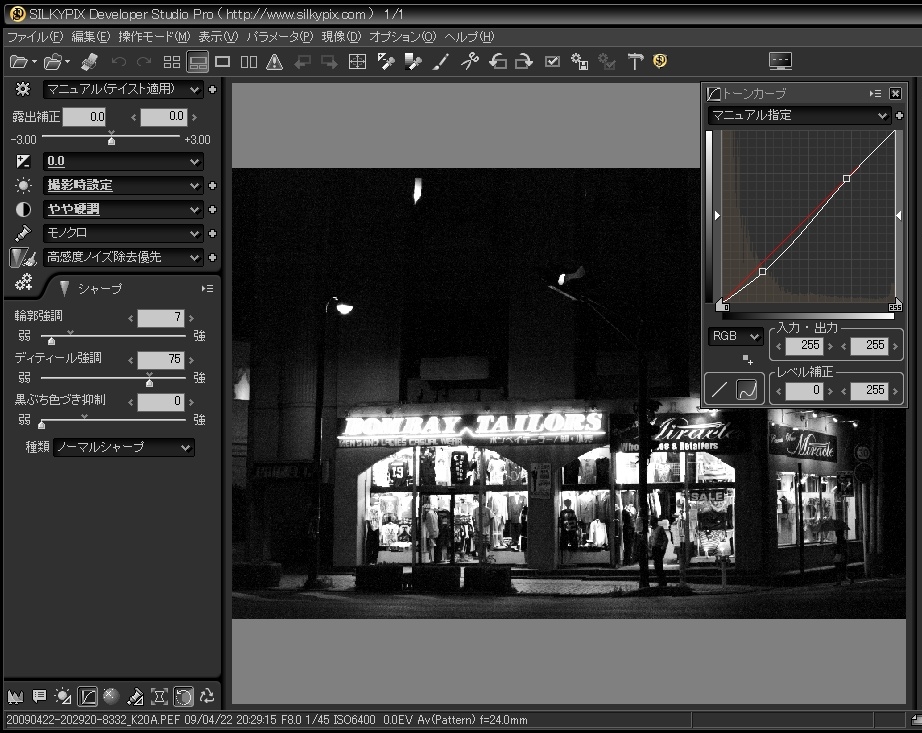The image size is (922, 733).
Task: Click the histogram icon in bottom toolbar
Action: tap(15, 696)
